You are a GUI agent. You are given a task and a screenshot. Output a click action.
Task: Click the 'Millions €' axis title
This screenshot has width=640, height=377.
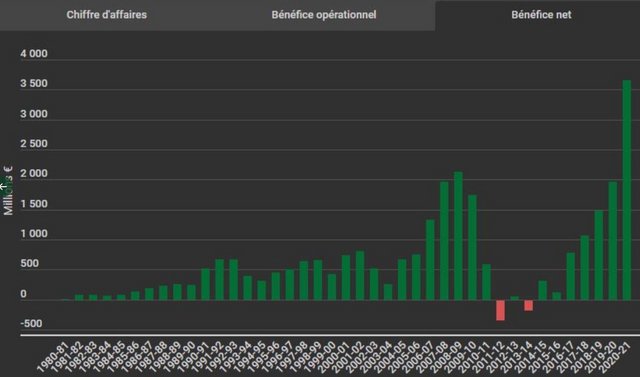click(x=8, y=191)
